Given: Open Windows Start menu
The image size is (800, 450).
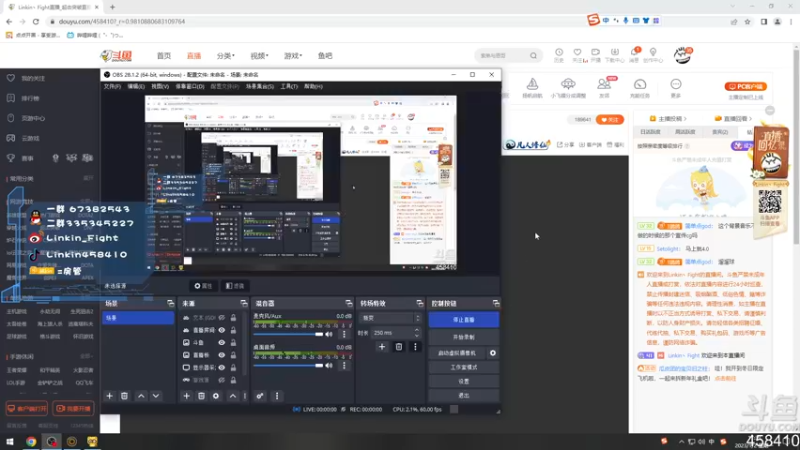Looking at the screenshot, I should click(10, 441).
